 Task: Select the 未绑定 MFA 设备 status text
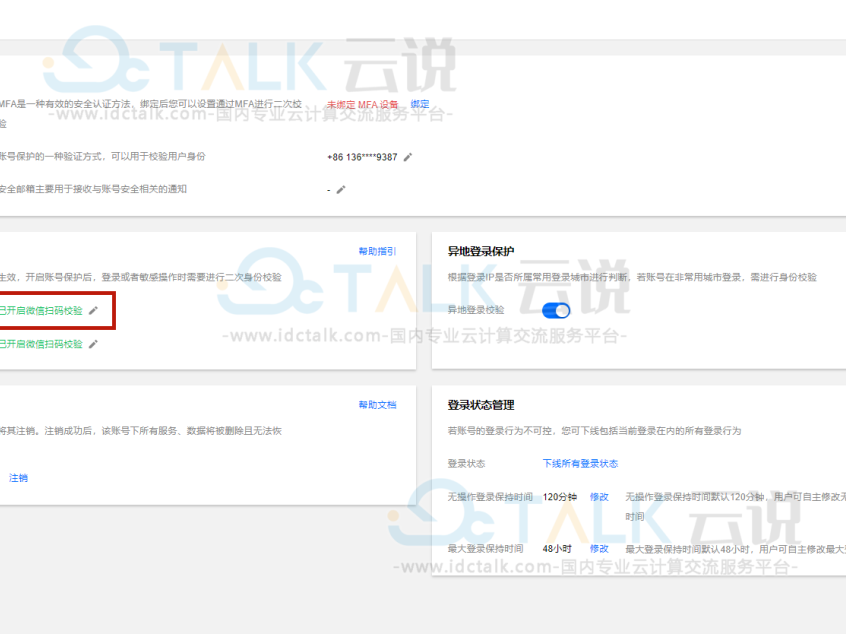[x=363, y=104]
